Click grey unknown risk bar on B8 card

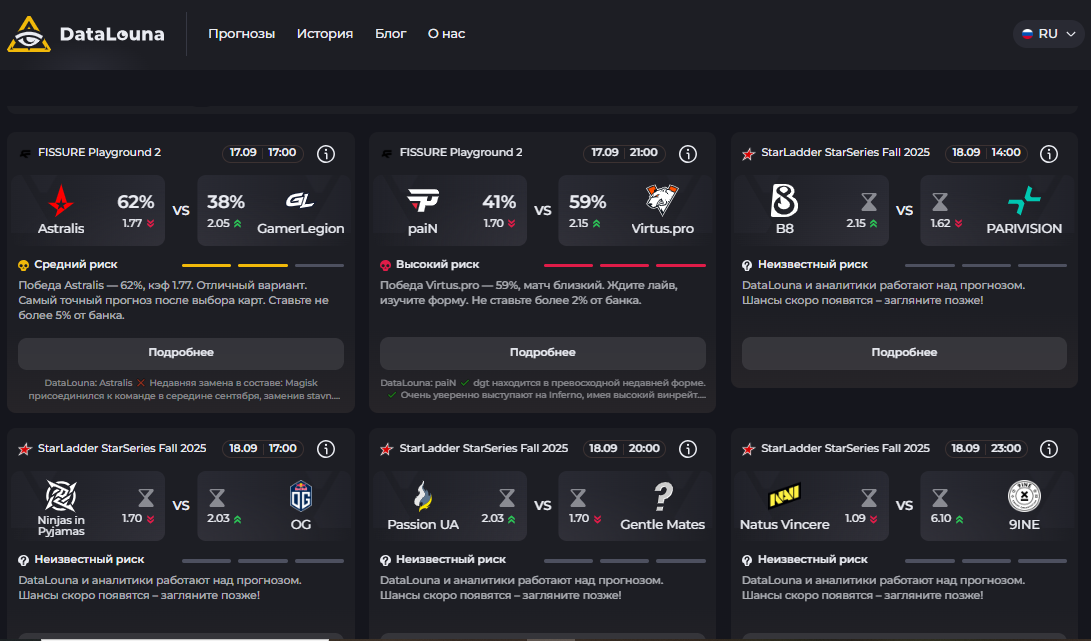(x=986, y=265)
